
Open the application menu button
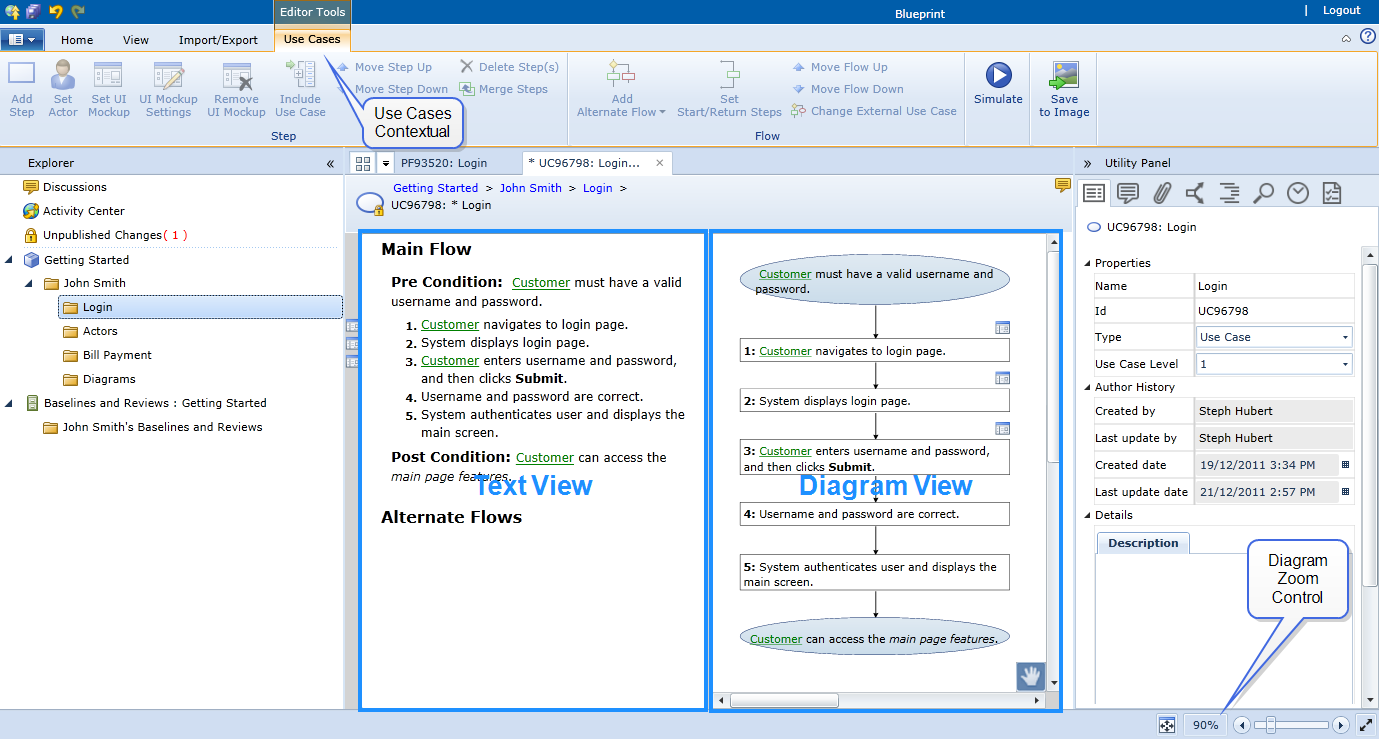point(22,39)
